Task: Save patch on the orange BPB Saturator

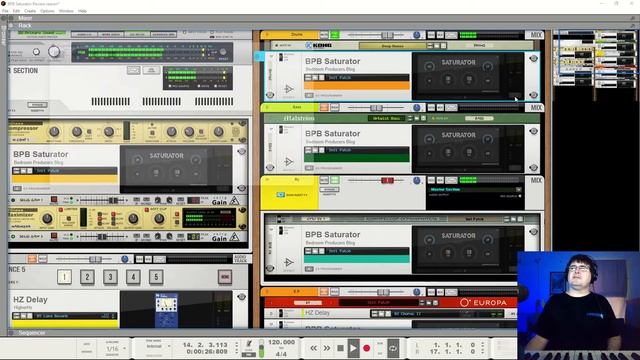Action: pos(321,78)
